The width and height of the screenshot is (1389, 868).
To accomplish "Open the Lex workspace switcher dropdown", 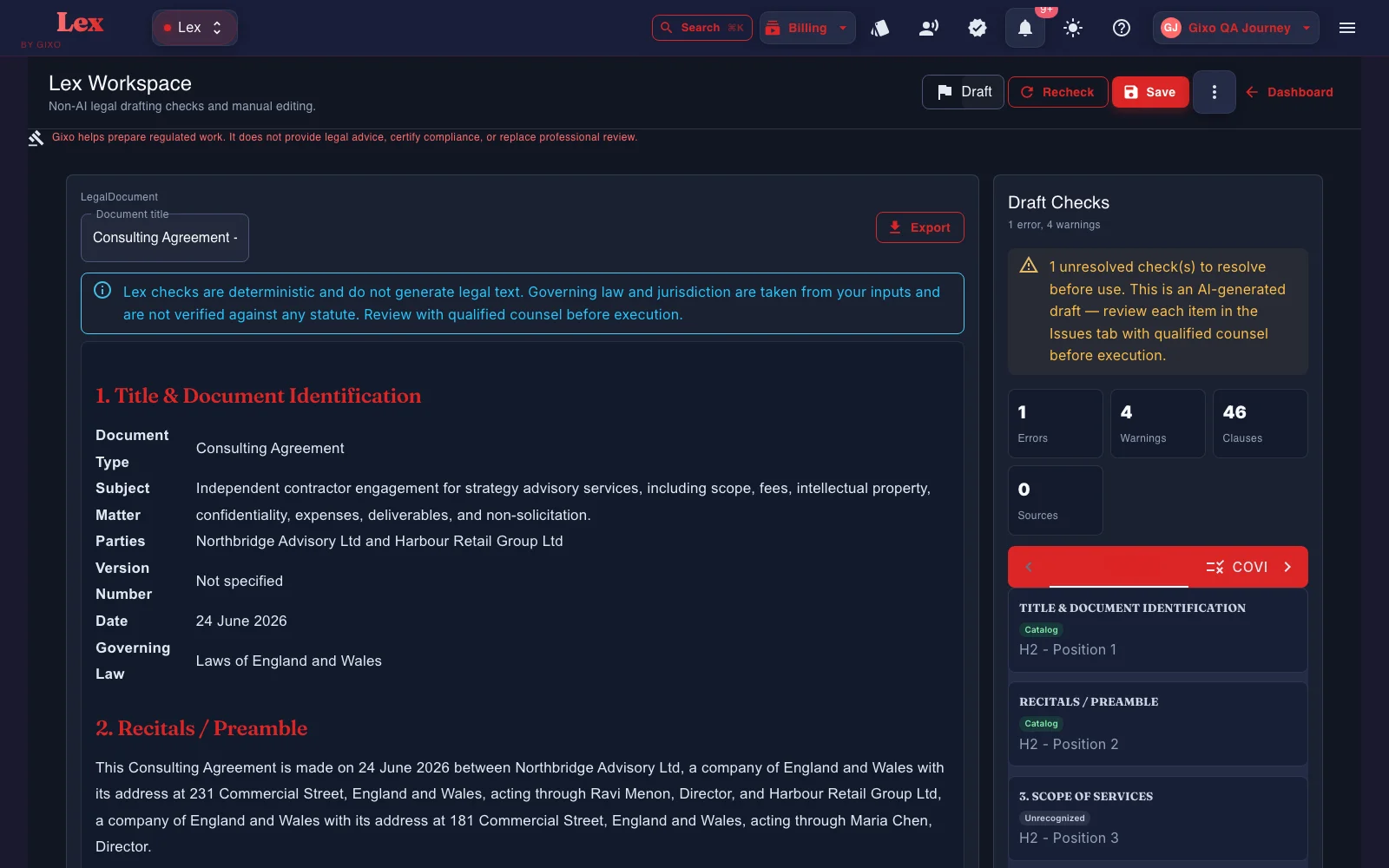I will (194, 28).
